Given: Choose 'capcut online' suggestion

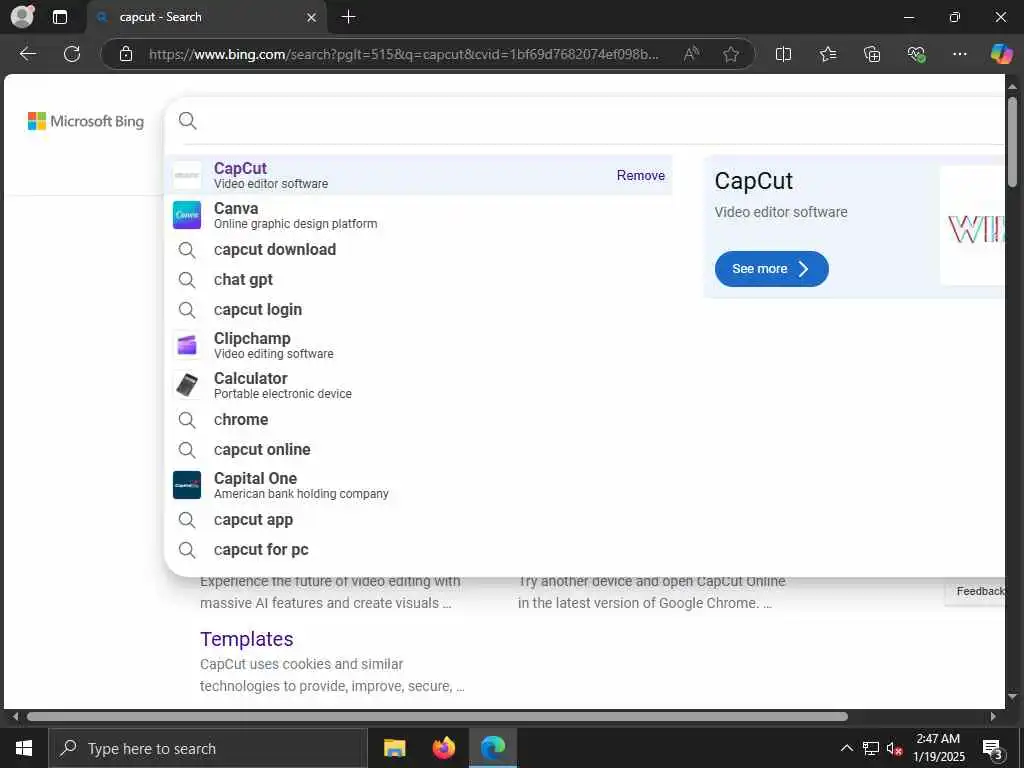Looking at the screenshot, I should pos(418,449).
